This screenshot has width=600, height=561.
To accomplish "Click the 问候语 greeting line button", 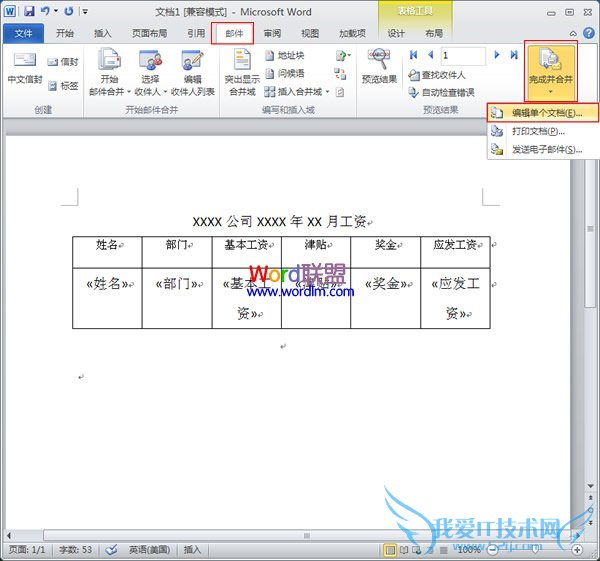I will 285,73.
